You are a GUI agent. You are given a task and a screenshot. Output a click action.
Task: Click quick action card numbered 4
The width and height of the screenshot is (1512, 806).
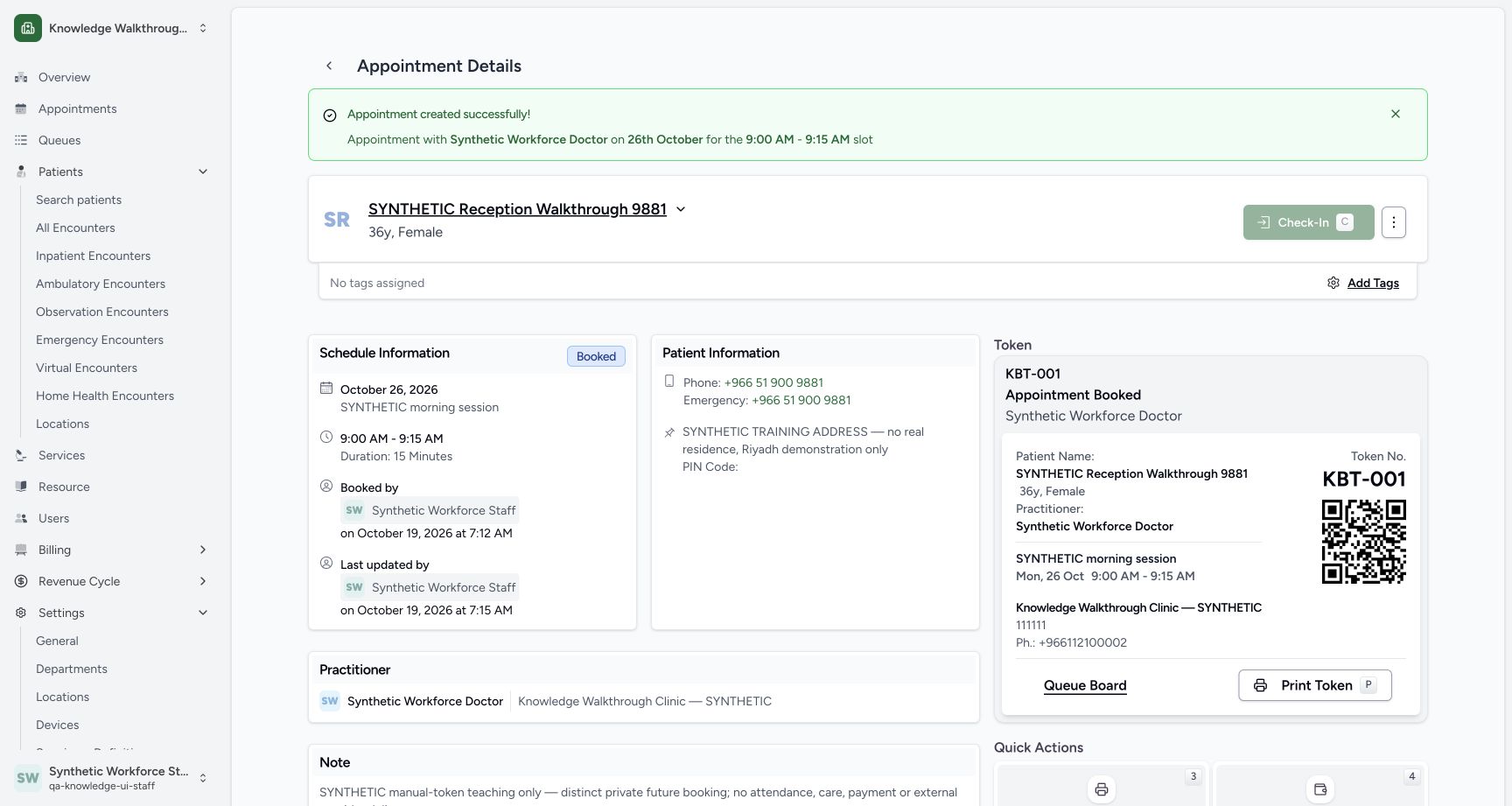click(x=1320, y=785)
